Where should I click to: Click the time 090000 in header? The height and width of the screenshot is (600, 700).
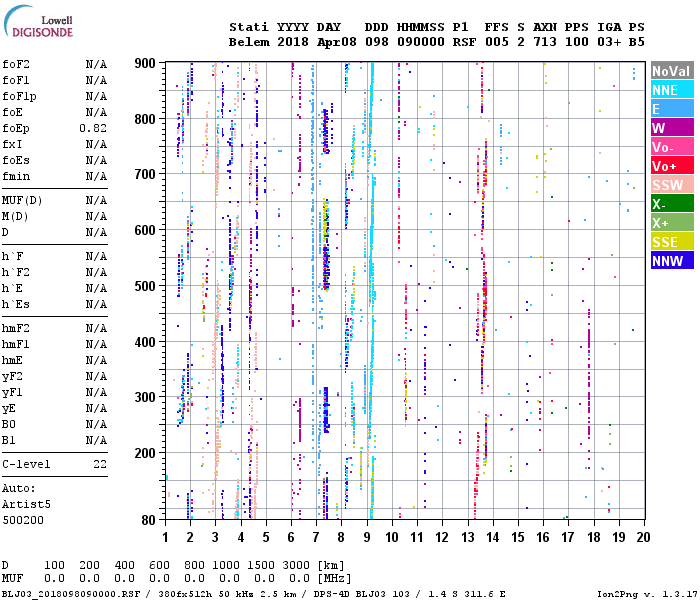point(421,42)
